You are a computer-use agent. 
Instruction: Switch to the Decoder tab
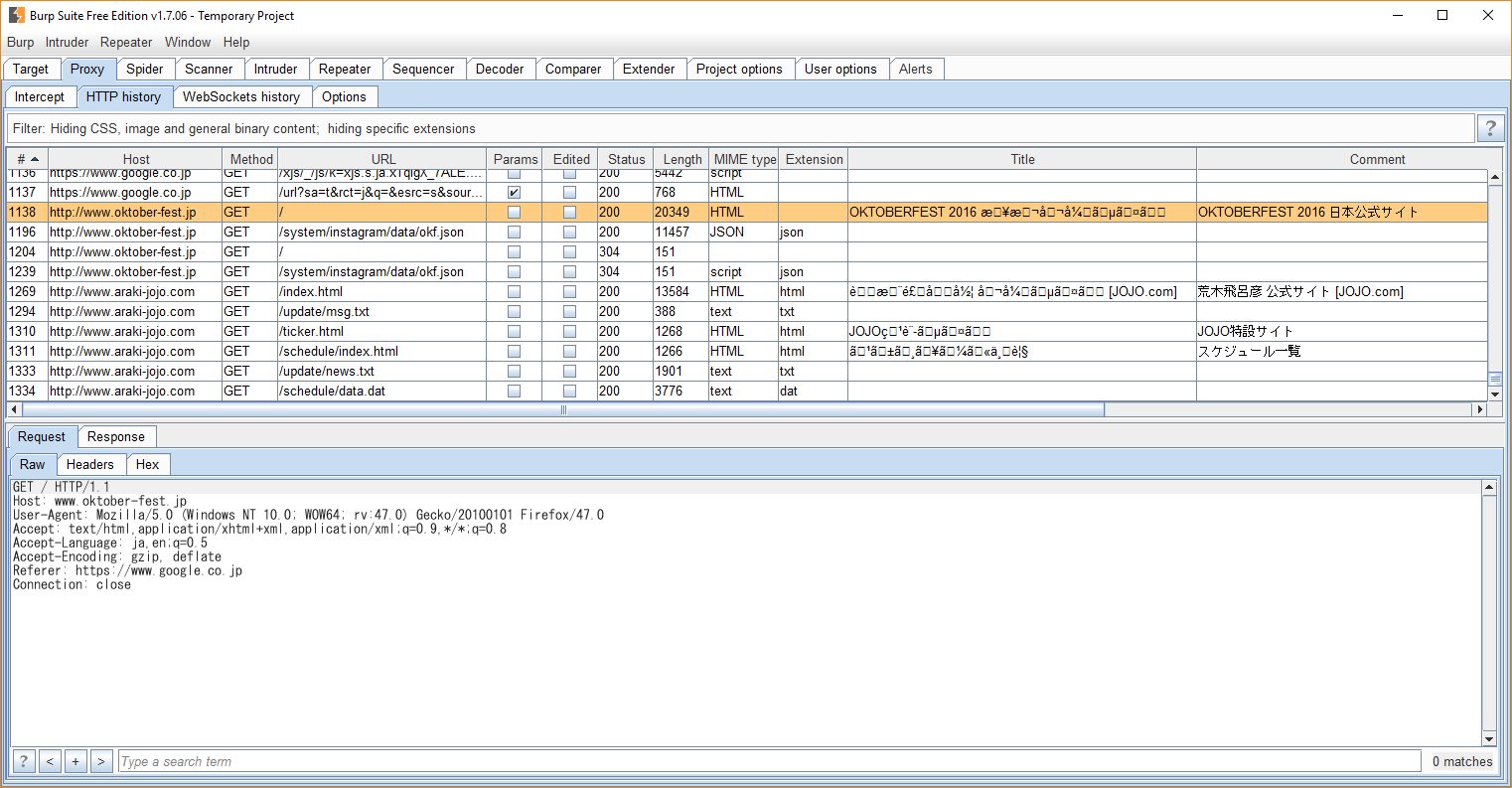click(500, 69)
